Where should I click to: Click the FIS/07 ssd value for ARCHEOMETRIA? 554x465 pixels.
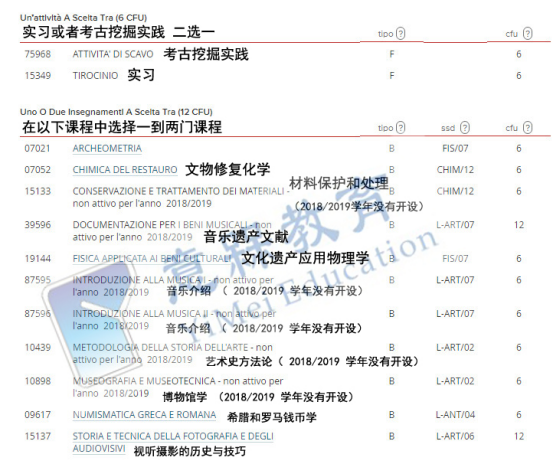[x=455, y=148]
